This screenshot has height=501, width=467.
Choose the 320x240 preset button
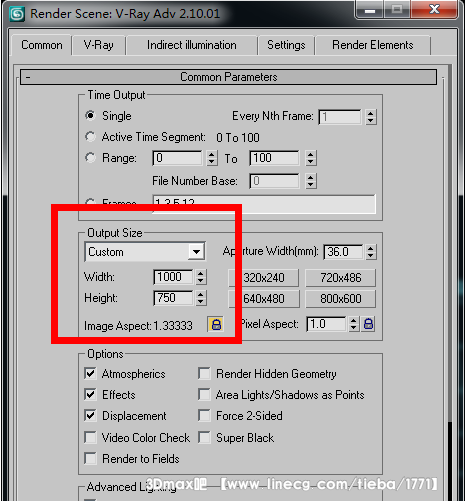tap(263, 278)
